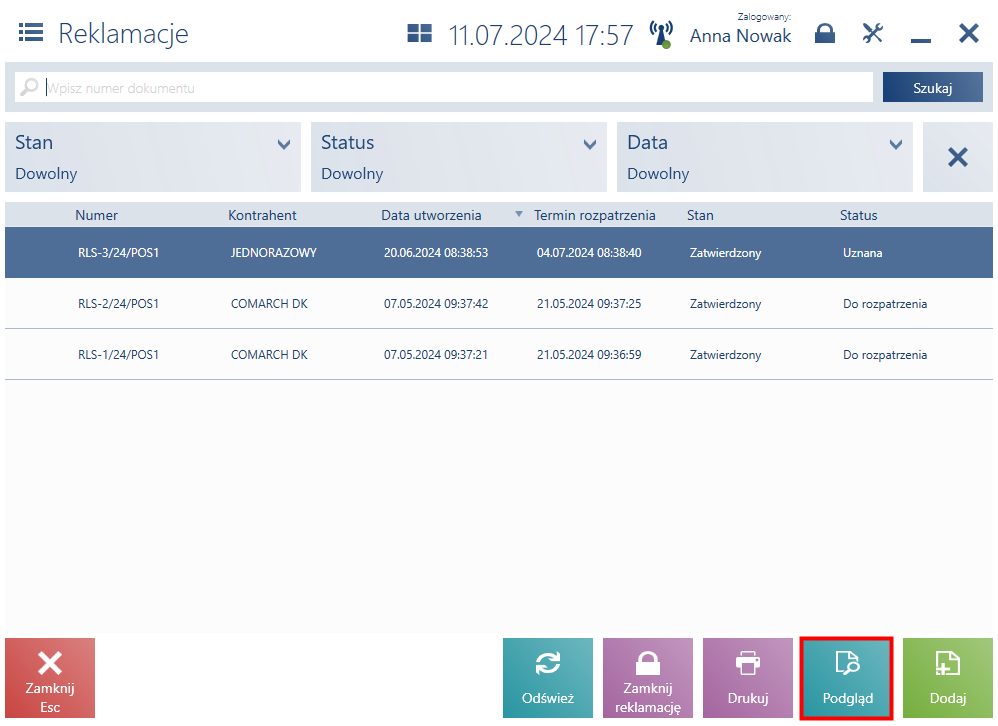Sort by the Stan column header
Image resolution: width=998 pixels, height=726 pixels.
pos(700,215)
